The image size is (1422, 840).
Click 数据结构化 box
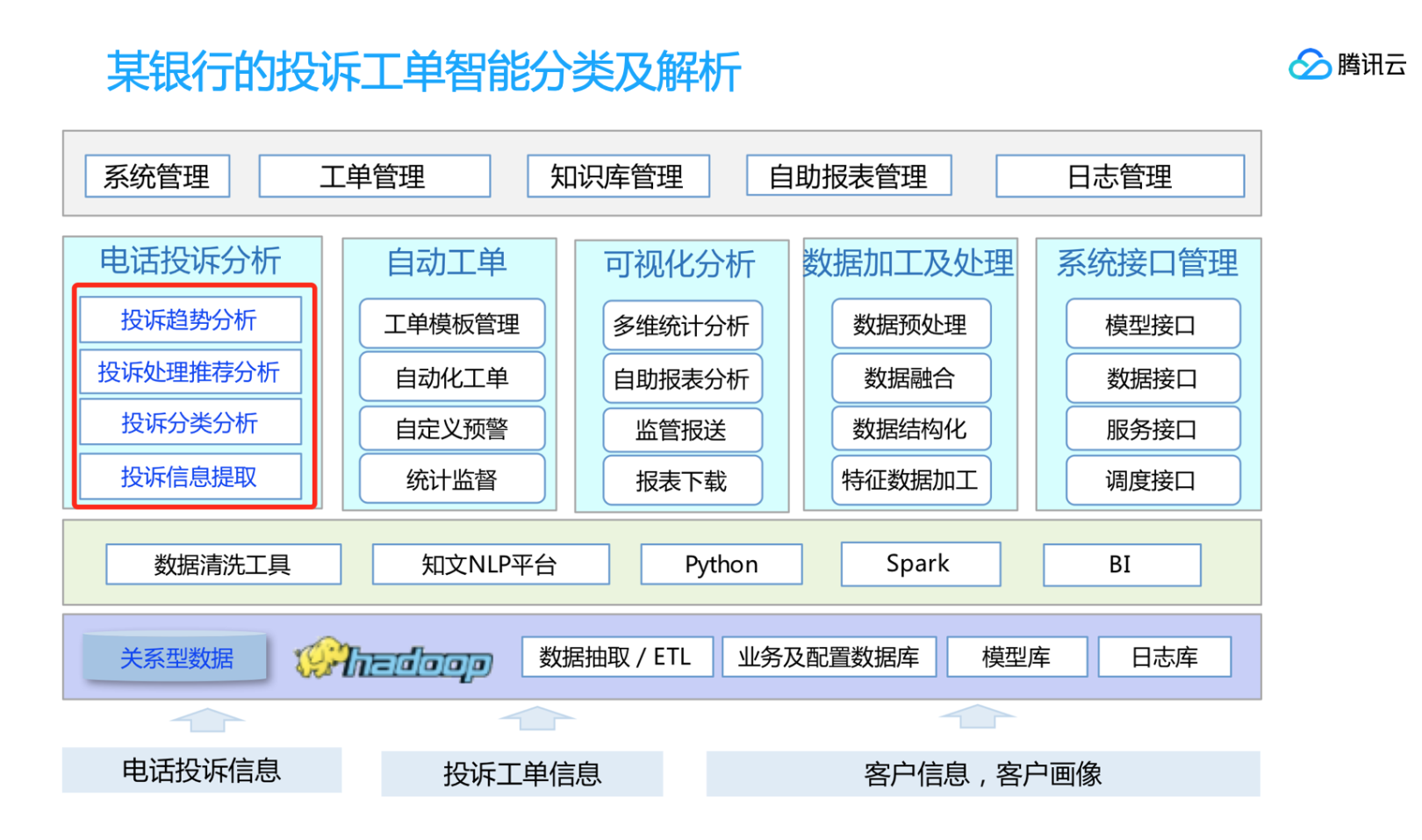point(911,428)
